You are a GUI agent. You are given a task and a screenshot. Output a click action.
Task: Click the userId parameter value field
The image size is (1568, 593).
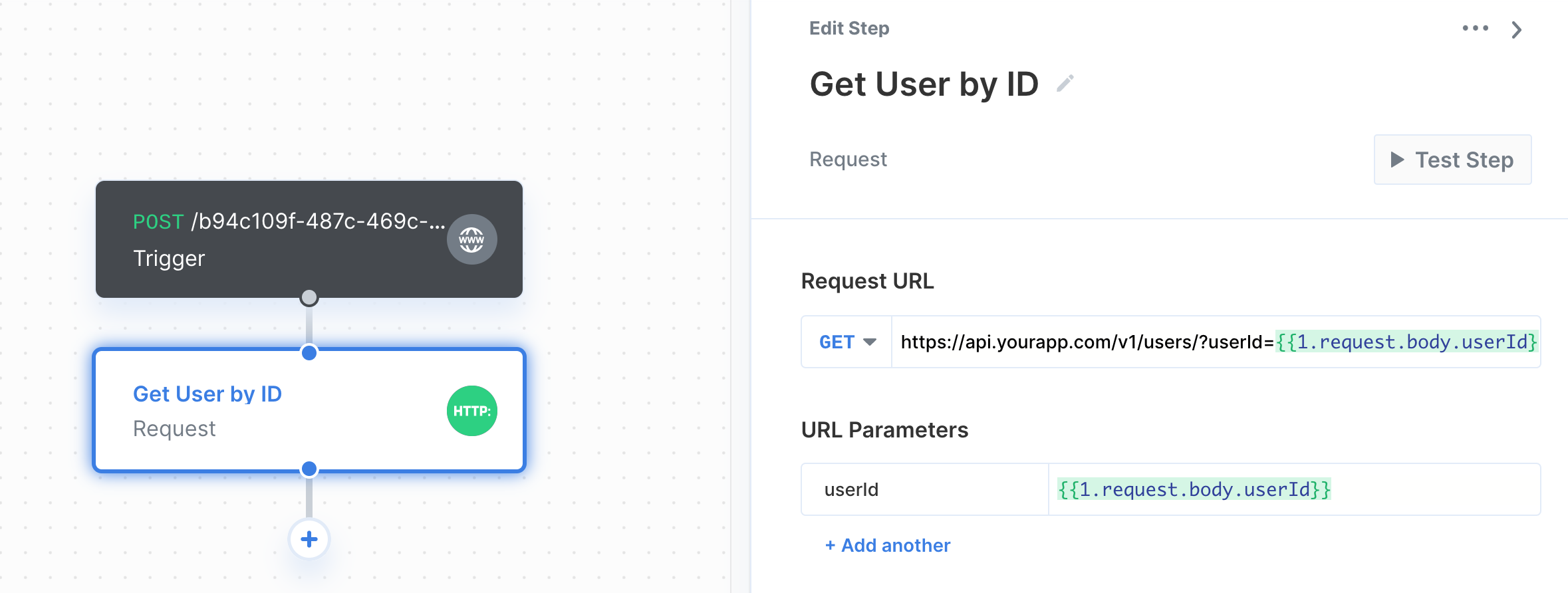[x=1294, y=489]
